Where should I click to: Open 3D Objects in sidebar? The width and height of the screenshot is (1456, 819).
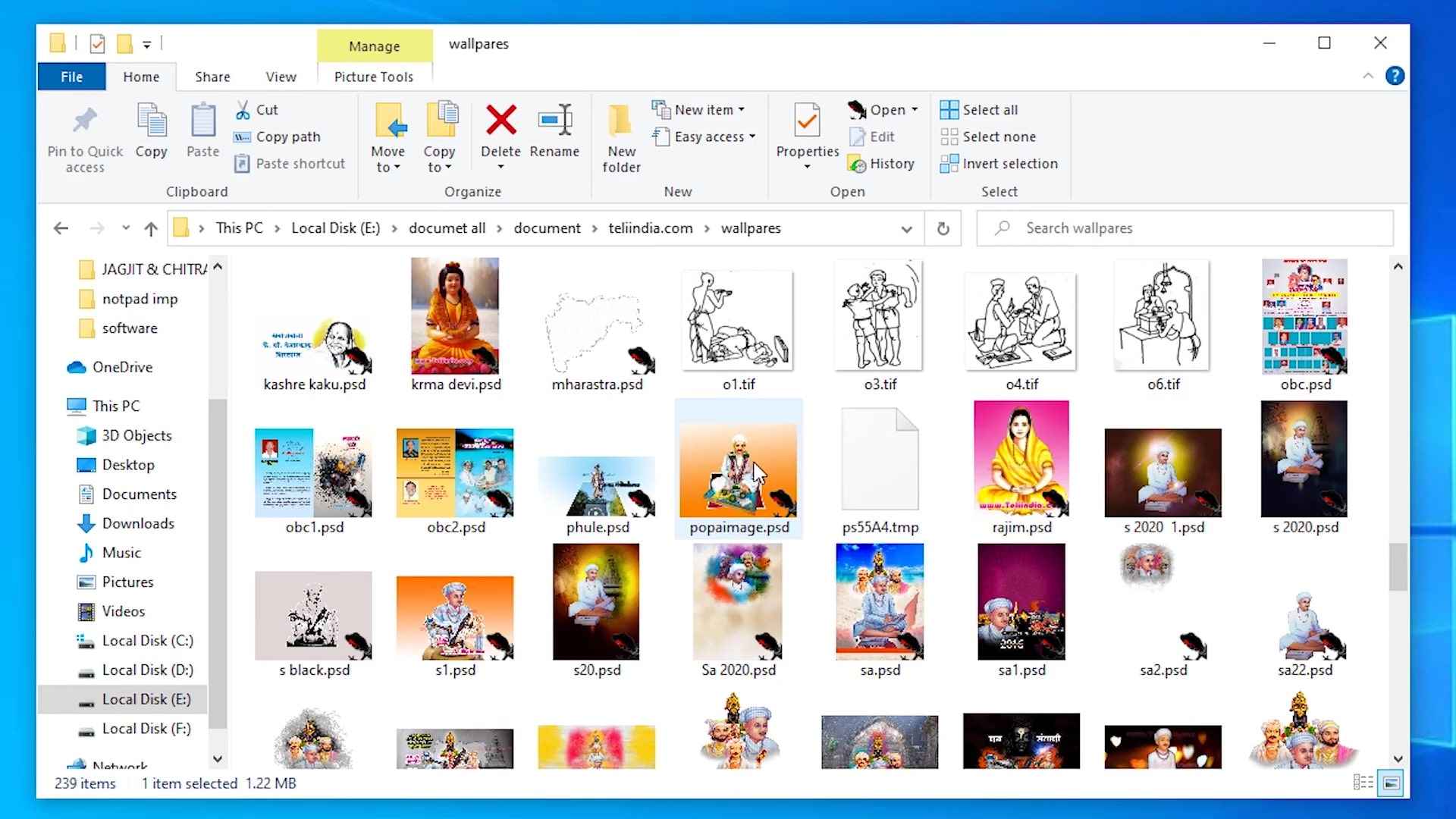coord(124,435)
